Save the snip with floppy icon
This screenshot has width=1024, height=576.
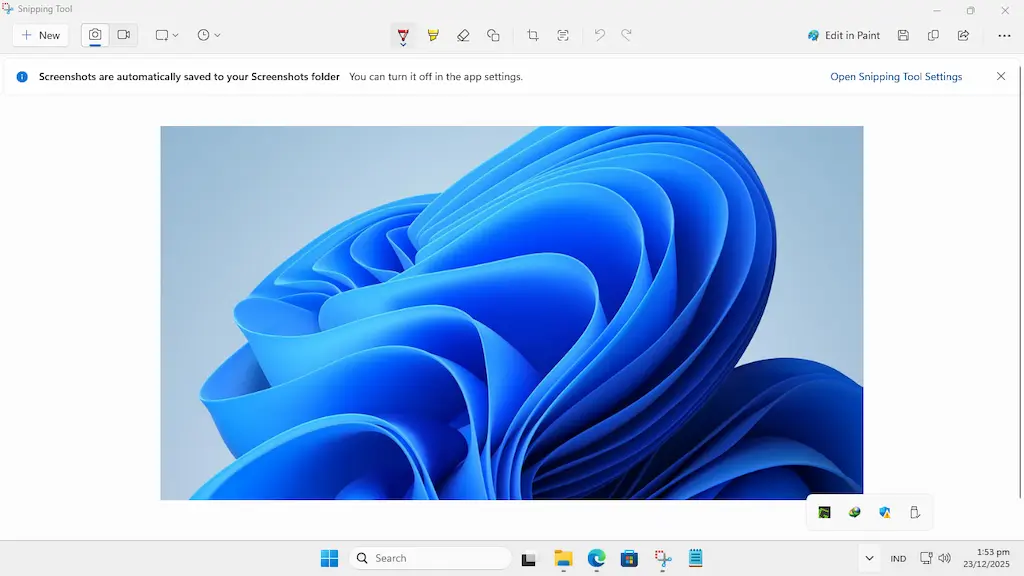click(903, 35)
